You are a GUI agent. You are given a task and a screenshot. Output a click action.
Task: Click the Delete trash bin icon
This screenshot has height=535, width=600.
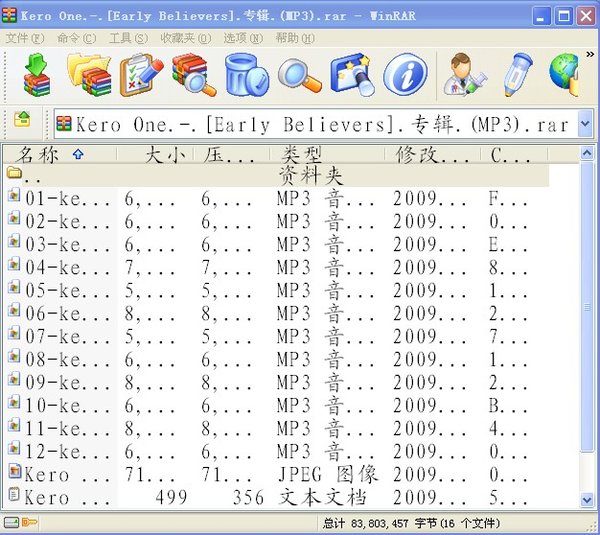pos(247,75)
